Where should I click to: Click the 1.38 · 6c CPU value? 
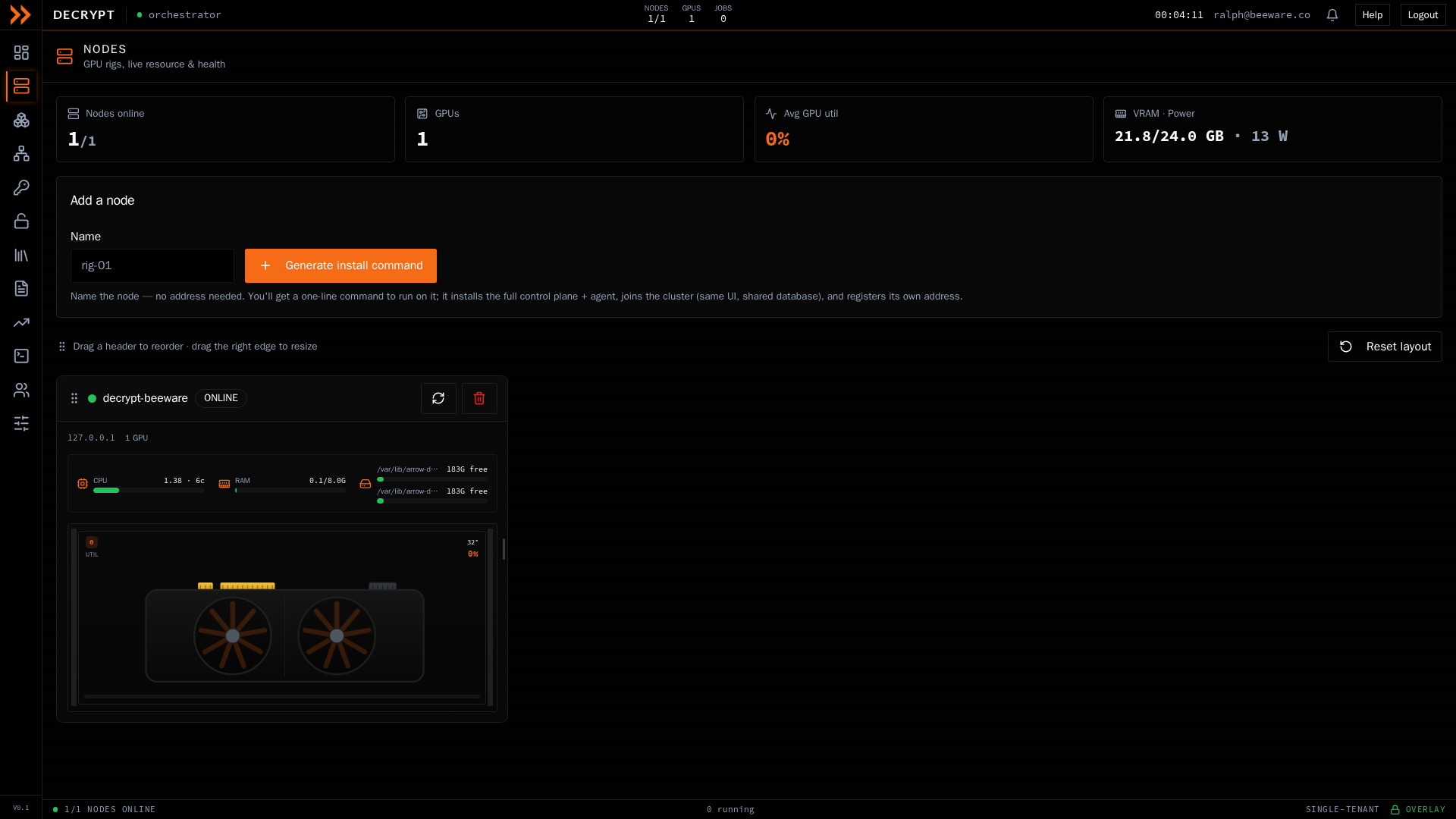[184, 481]
